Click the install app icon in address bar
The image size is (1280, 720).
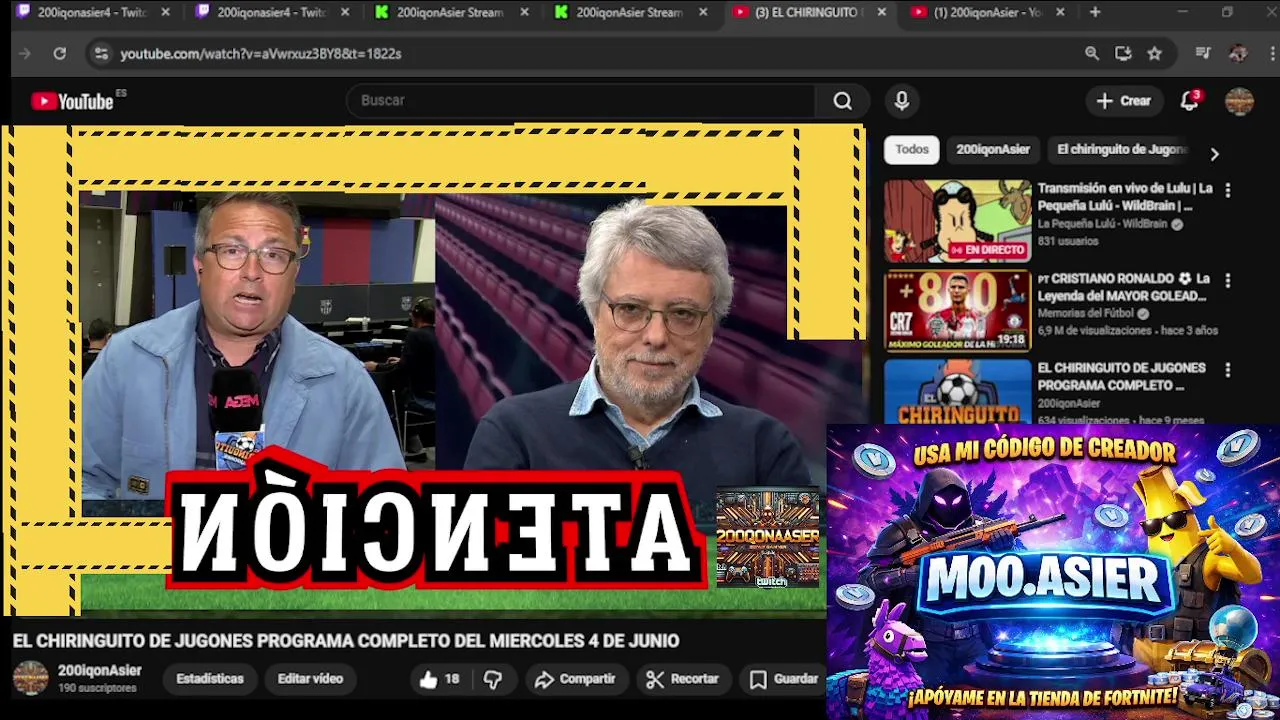1123,53
